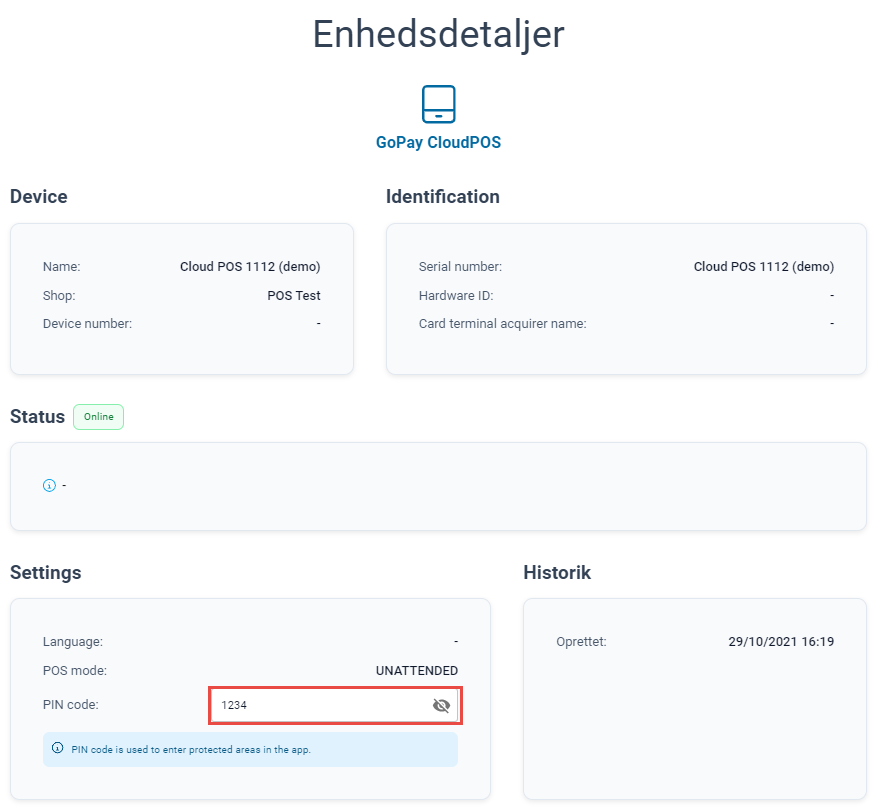The image size is (880, 809).
Task: Open the GoPay CloudPOS link
Action: coord(438,143)
